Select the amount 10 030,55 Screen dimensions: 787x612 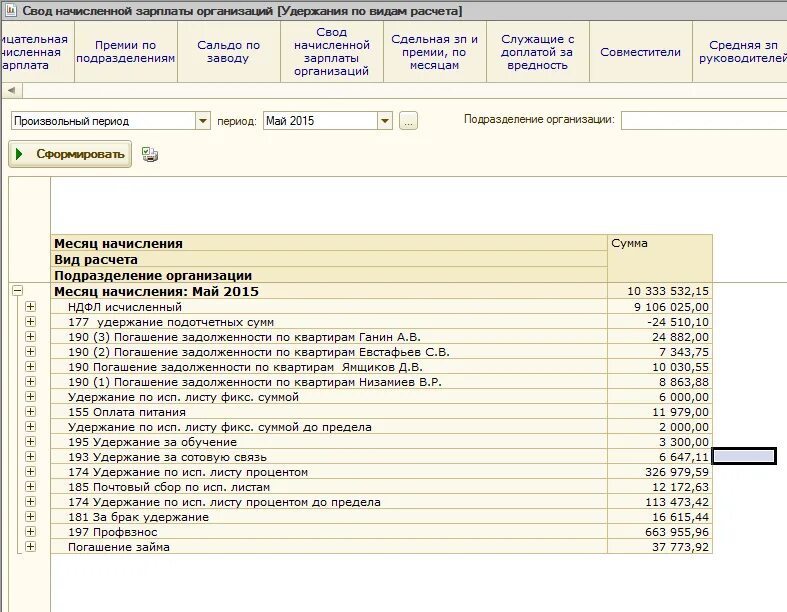[x=660, y=367]
